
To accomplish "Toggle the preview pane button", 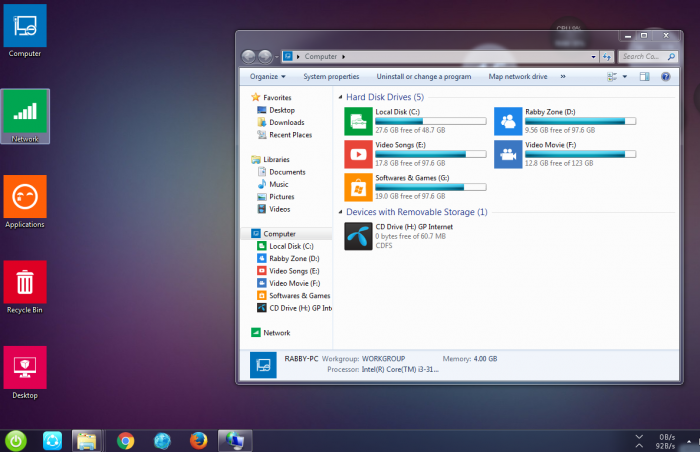I will 645,76.
